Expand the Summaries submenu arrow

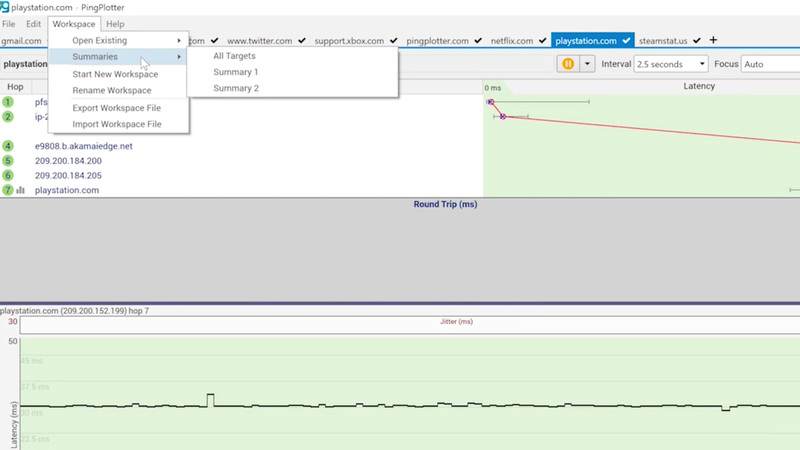pos(179,57)
